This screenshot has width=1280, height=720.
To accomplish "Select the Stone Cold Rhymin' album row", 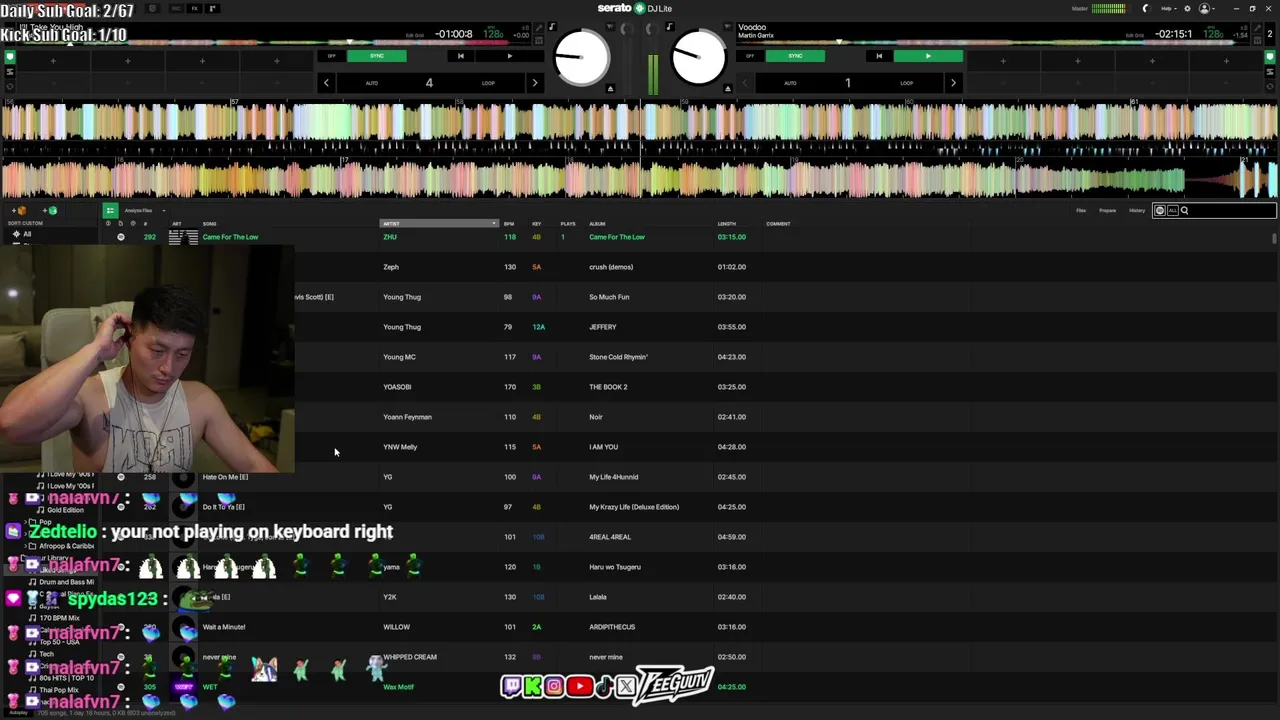I will [x=618, y=357].
